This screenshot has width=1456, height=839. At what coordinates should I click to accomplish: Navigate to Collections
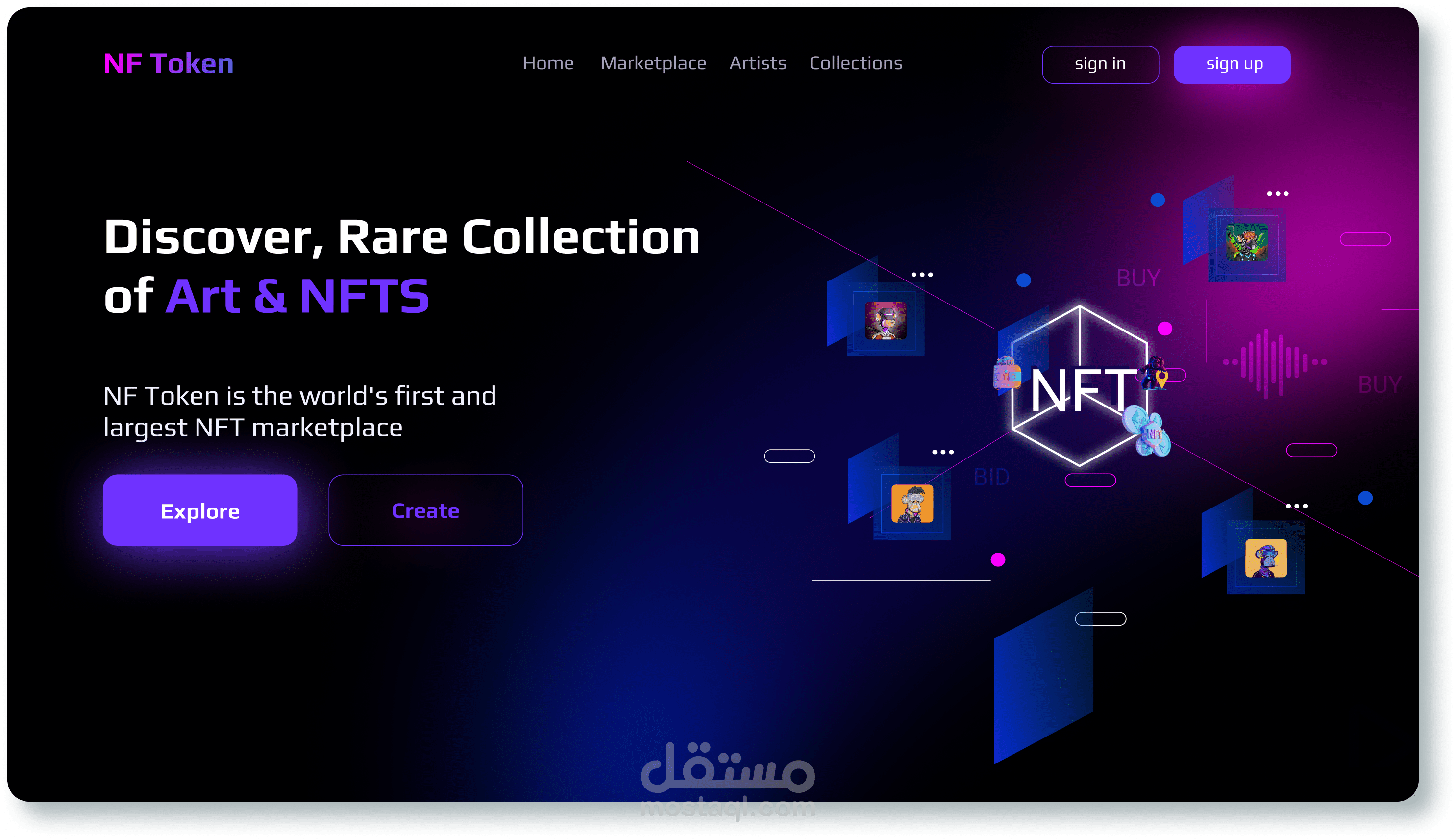click(x=856, y=63)
